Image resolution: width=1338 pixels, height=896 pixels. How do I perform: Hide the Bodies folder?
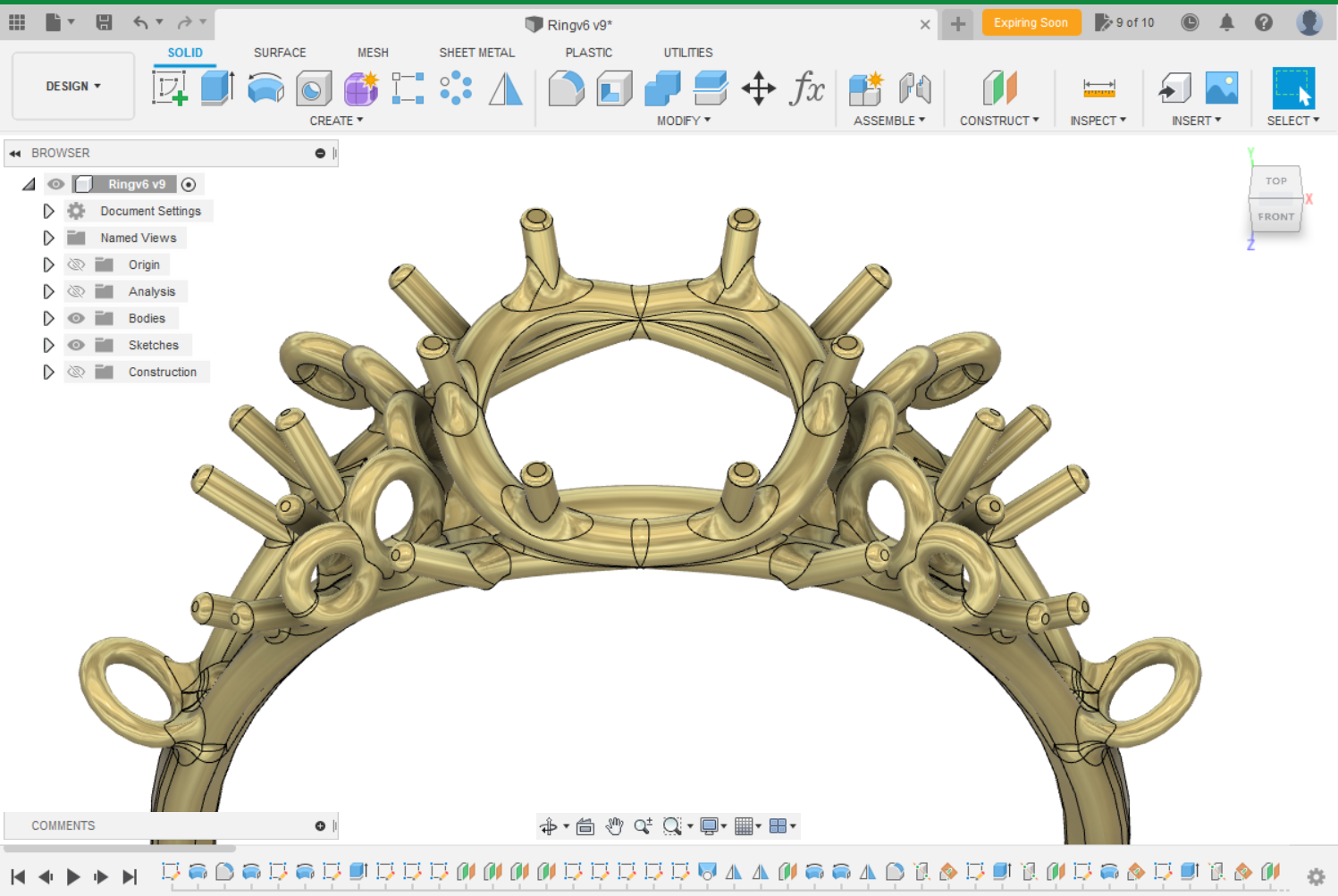(x=77, y=318)
